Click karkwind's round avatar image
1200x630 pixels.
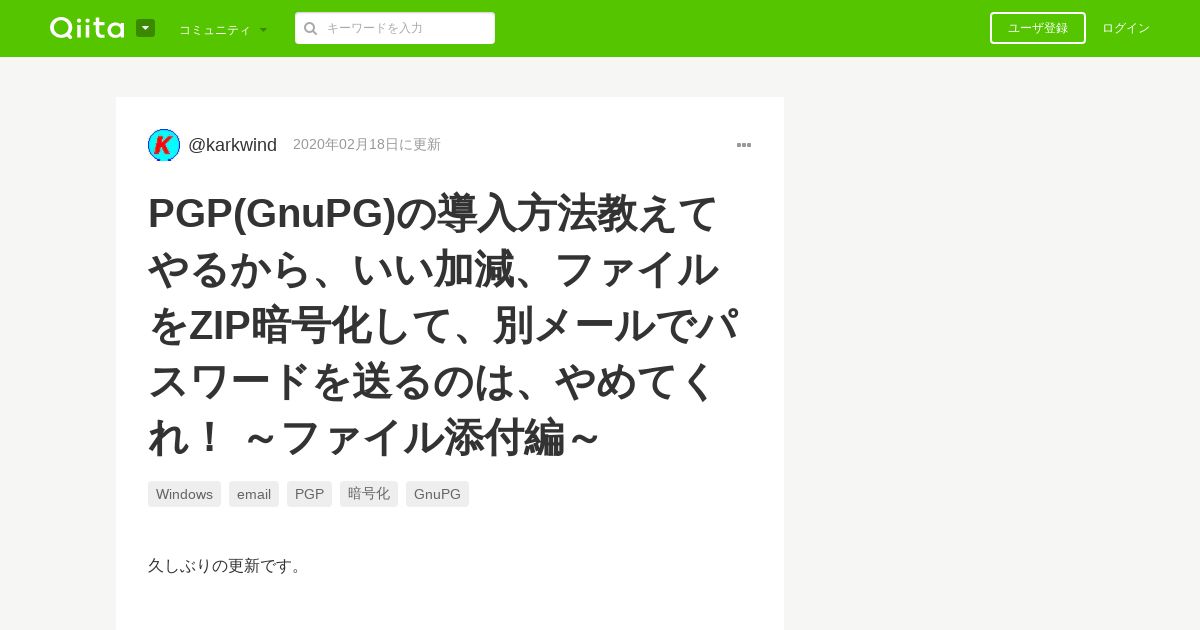pos(164,145)
